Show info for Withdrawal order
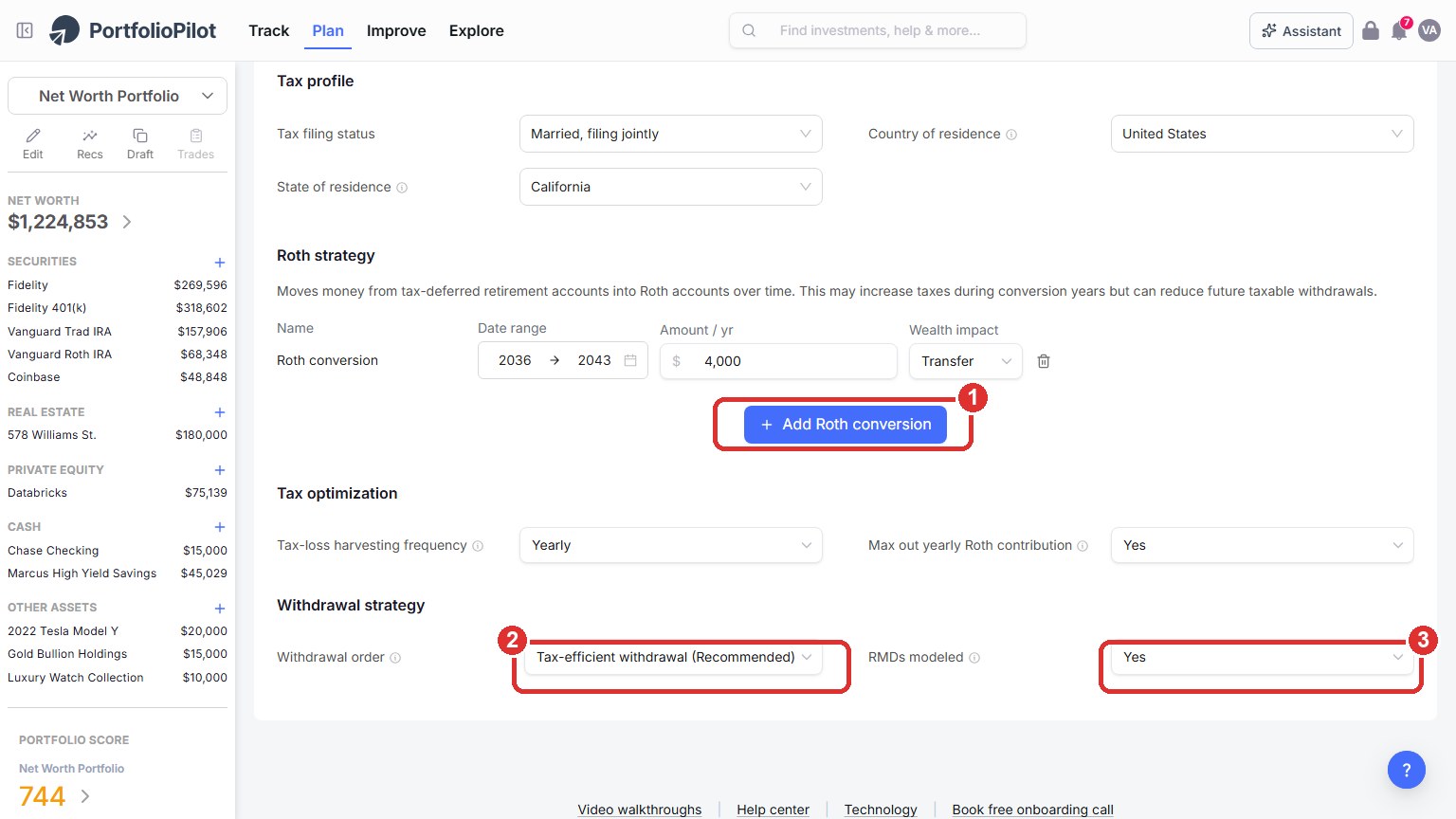 coord(395,658)
